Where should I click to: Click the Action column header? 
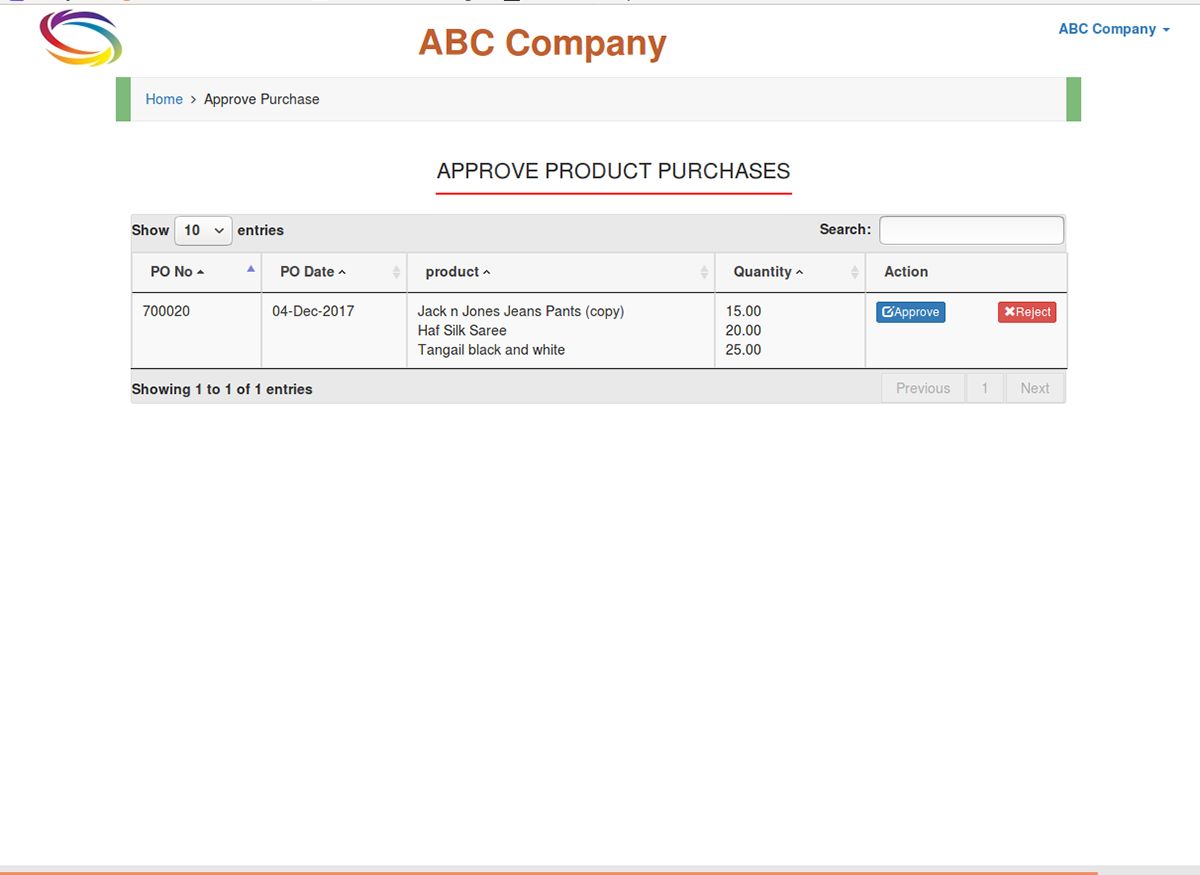pyautogui.click(x=906, y=272)
